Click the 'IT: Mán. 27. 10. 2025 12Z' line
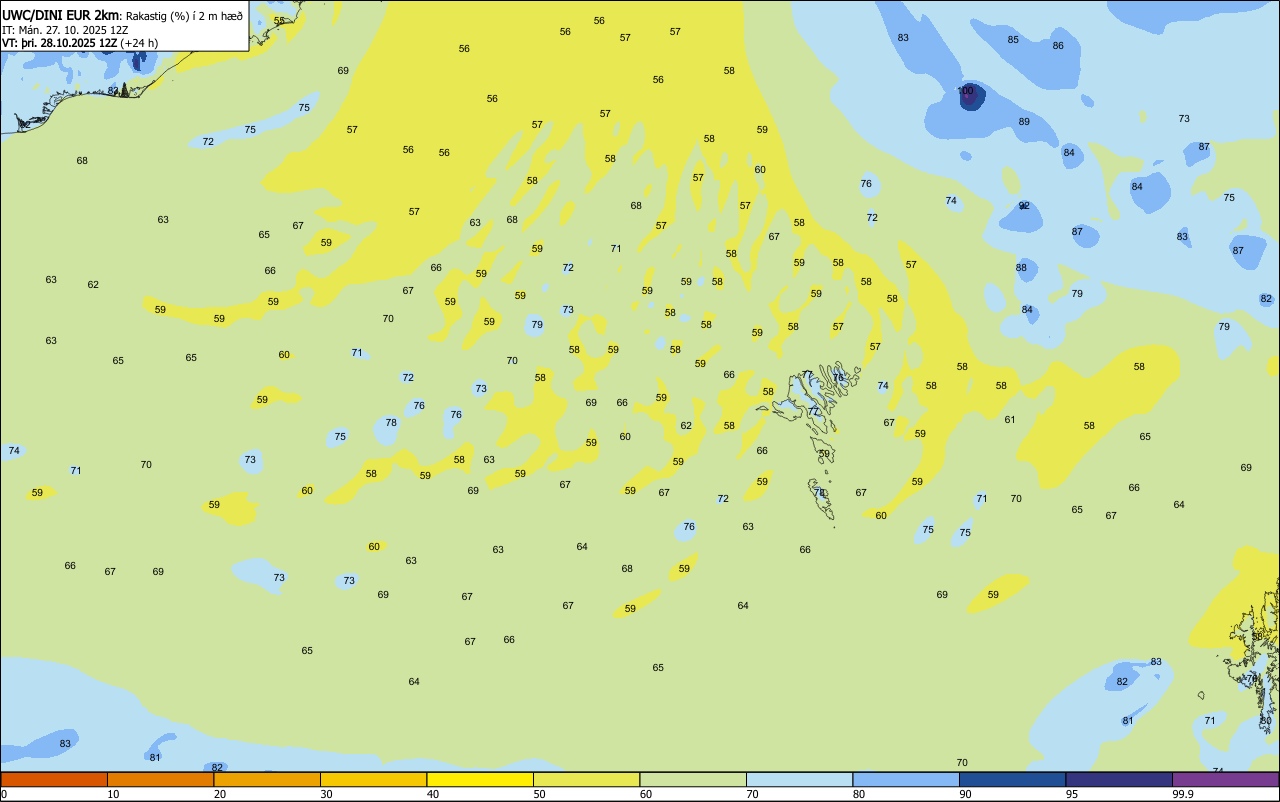 [65, 30]
